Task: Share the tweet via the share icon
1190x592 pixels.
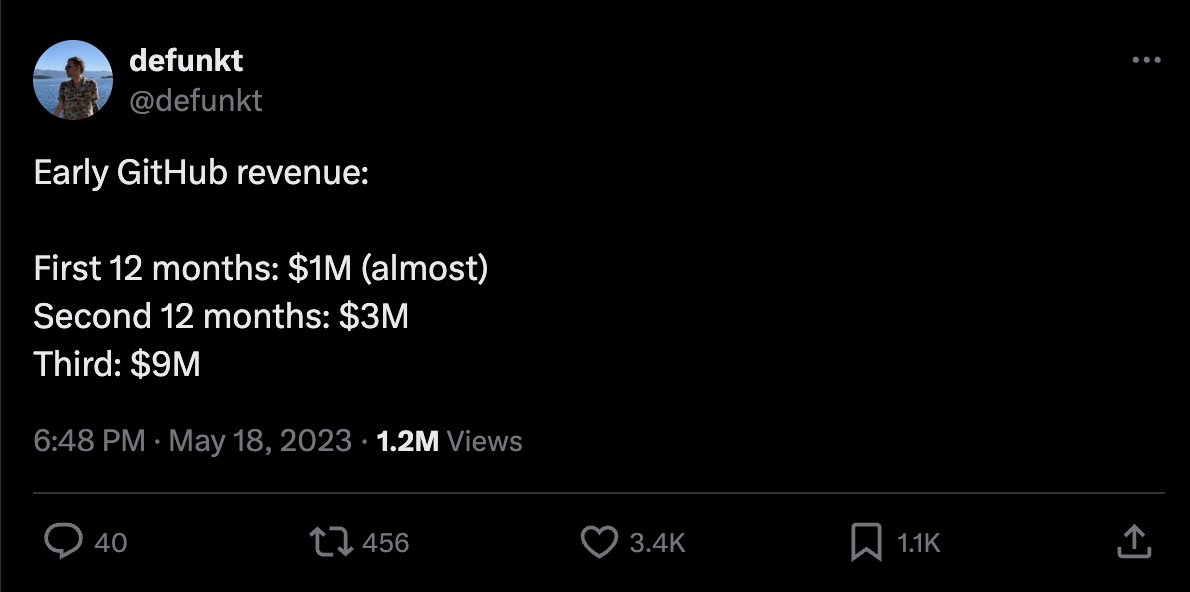Action: tap(1135, 542)
